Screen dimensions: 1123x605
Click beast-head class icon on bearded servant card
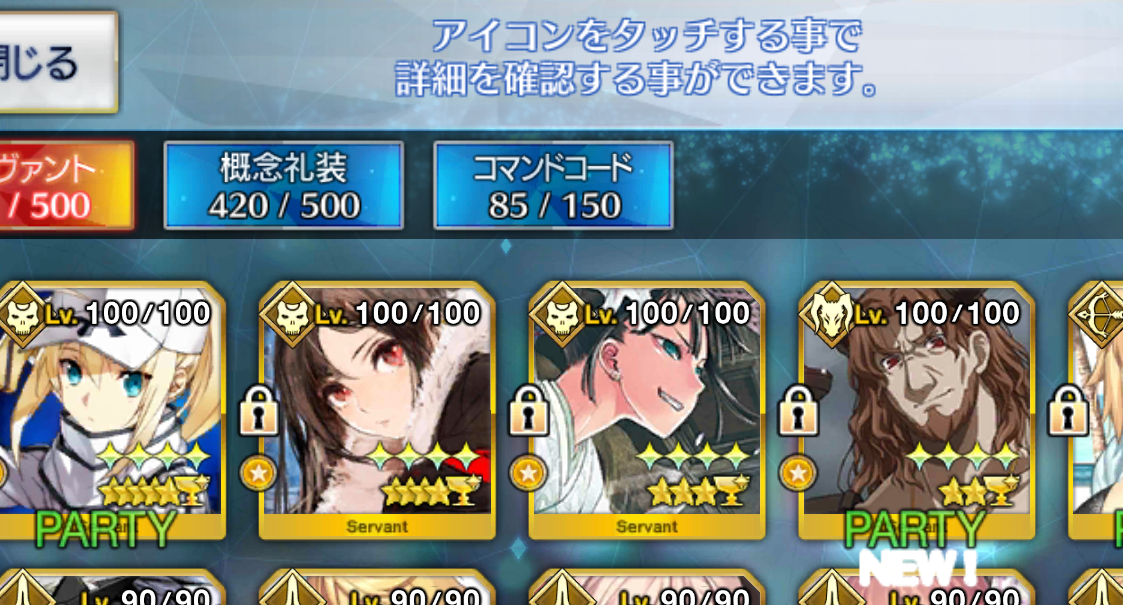(x=832, y=315)
